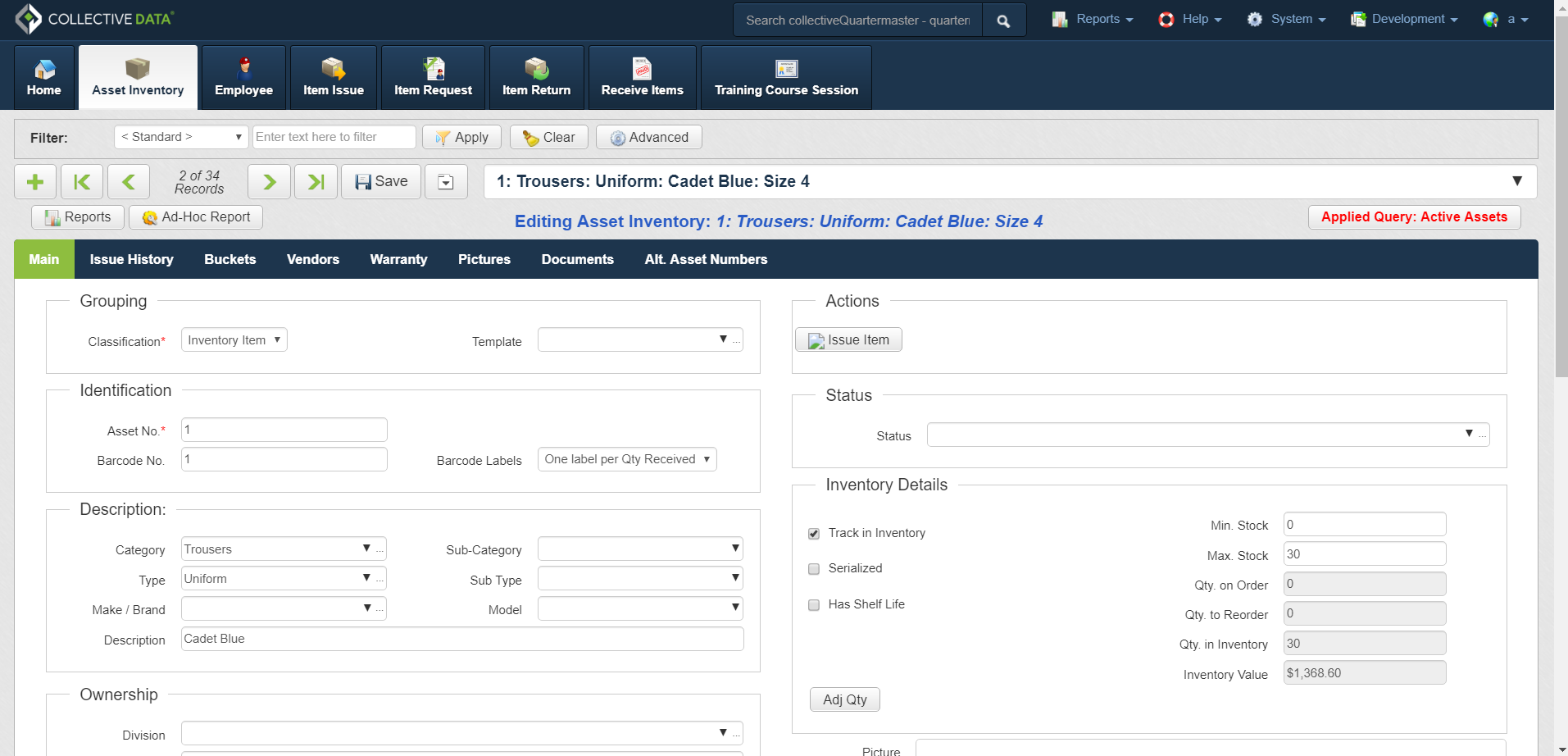1568x756 pixels.
Task: Open the Home module
Action: [44, 78]
